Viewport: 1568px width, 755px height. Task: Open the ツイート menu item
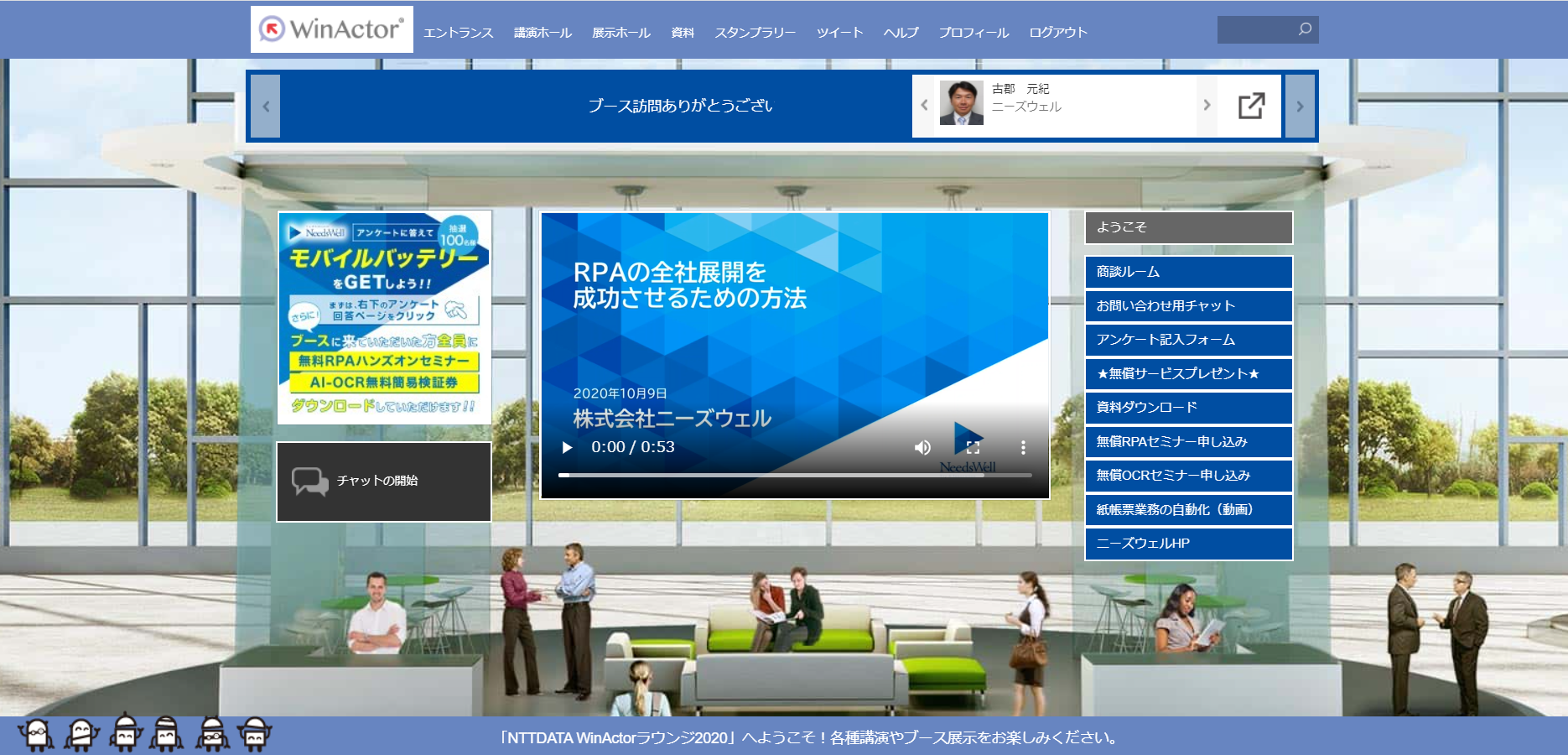[x=839, y=33]
